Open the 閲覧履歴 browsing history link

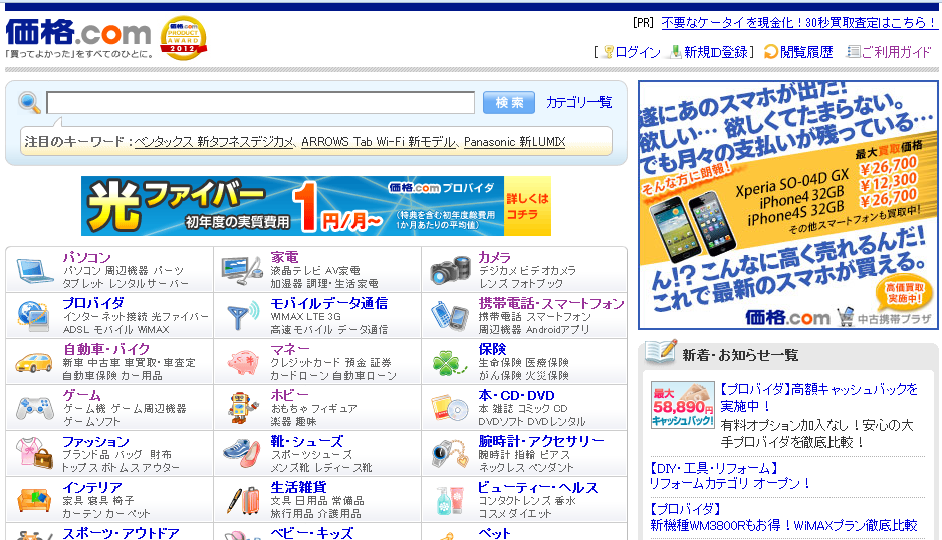point(807,52)
